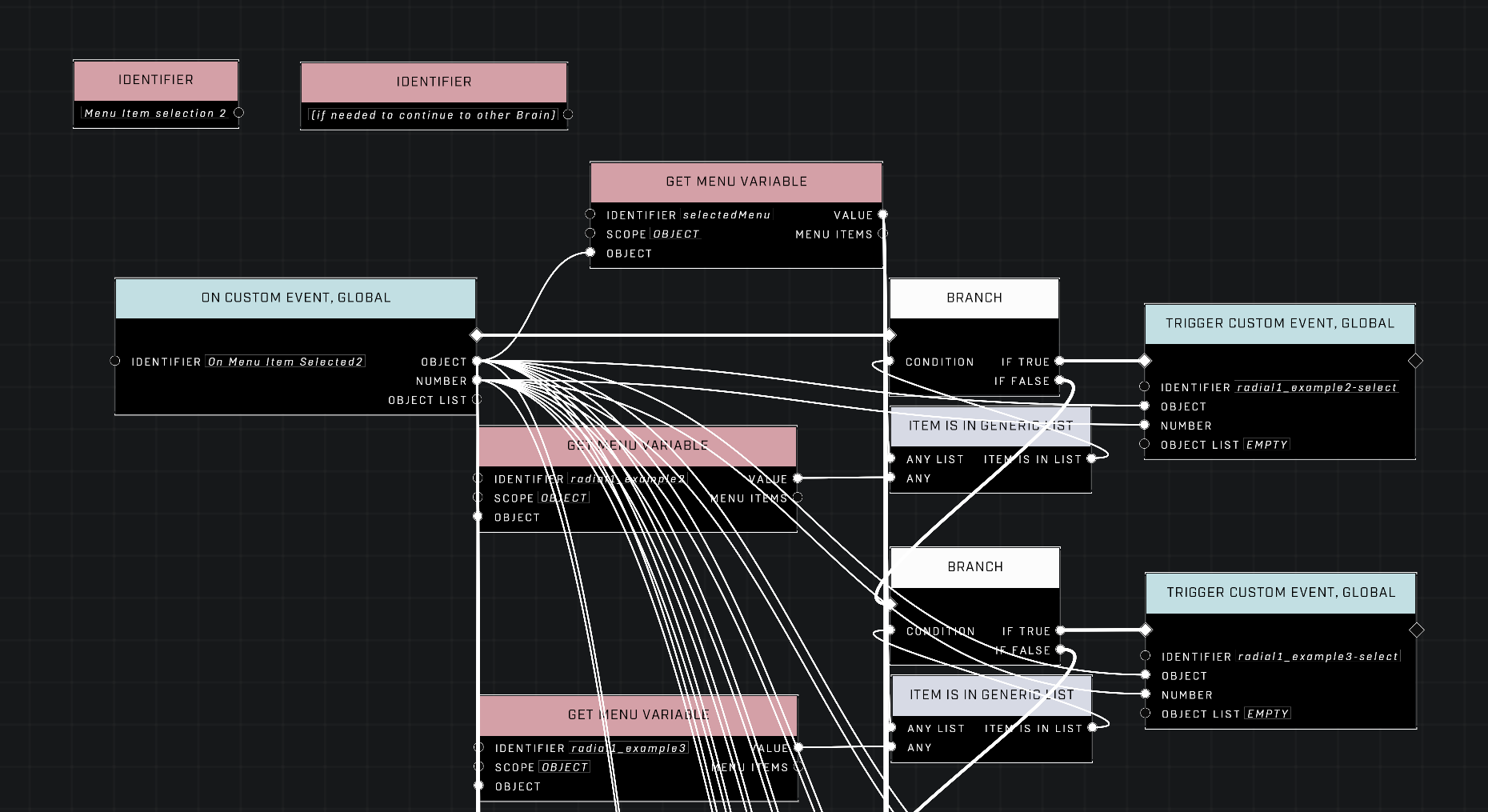The height and width of the screenshot is (812, 1488).
Task: Select the Get Menu Variable header above selectedMenu
Action: (736, 182)
